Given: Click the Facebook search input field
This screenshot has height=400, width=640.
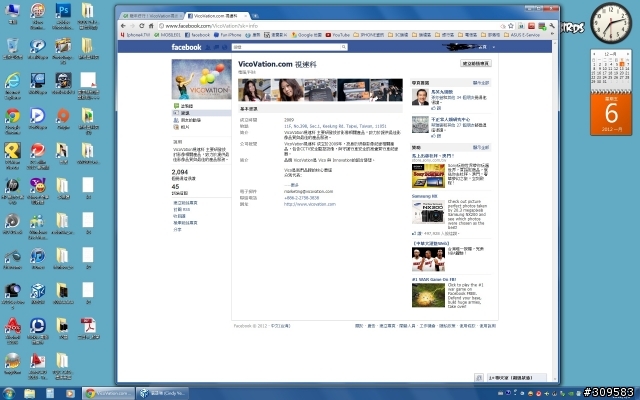Looking at the screenshot, I should click(287, 47).
